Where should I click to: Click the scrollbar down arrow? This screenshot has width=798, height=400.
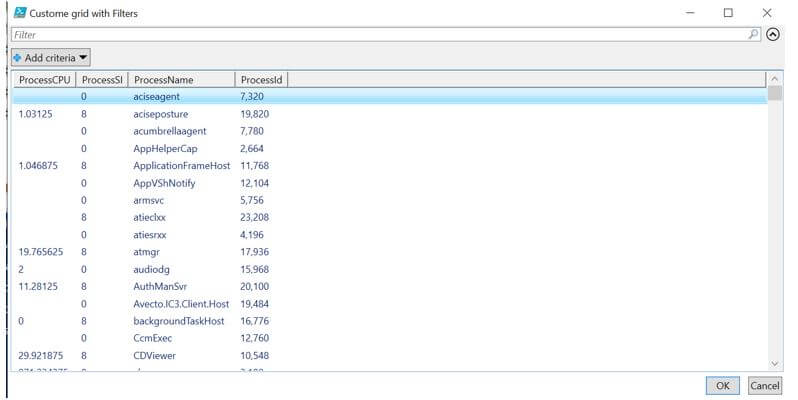click(x=775, y=364)
